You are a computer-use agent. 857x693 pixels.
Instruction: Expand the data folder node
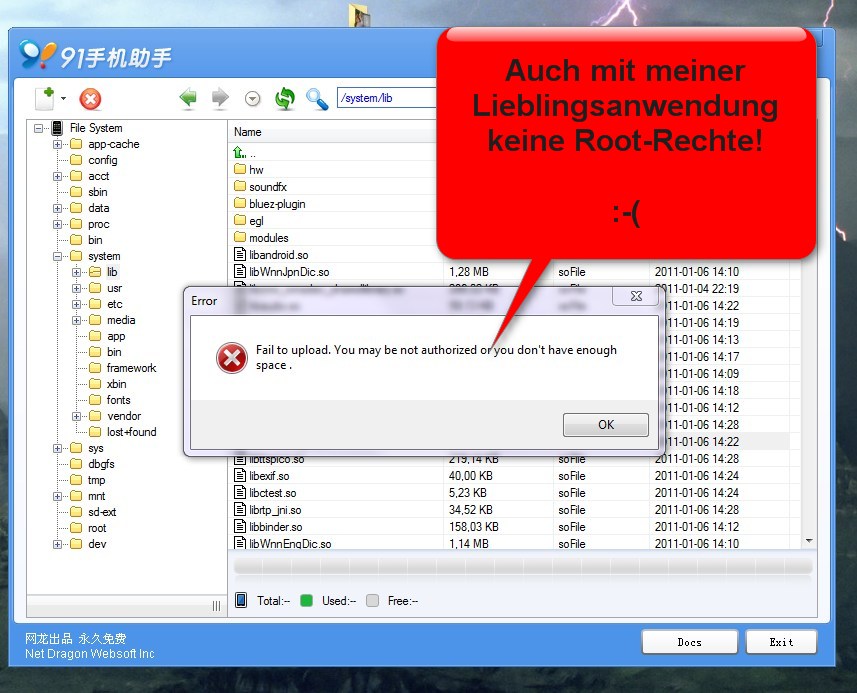[57, 208]
